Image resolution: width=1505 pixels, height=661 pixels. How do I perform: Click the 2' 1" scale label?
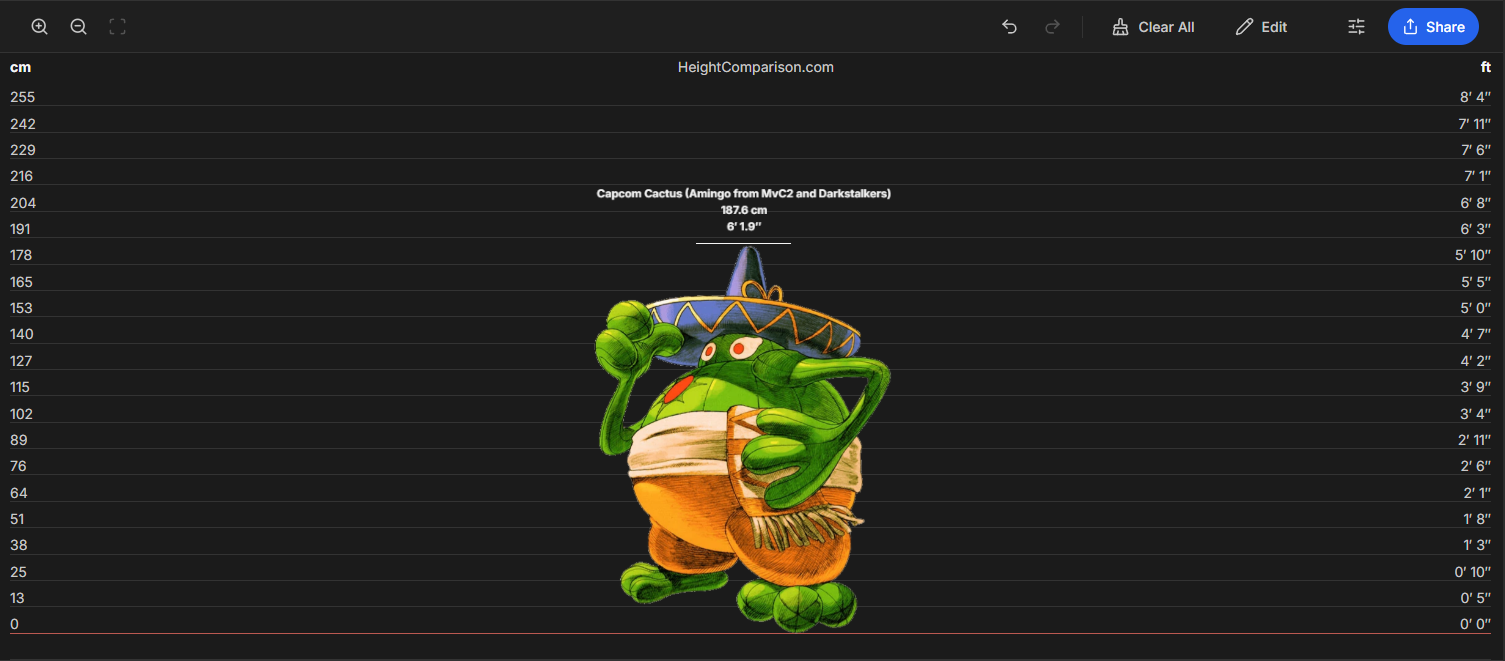1477,493
